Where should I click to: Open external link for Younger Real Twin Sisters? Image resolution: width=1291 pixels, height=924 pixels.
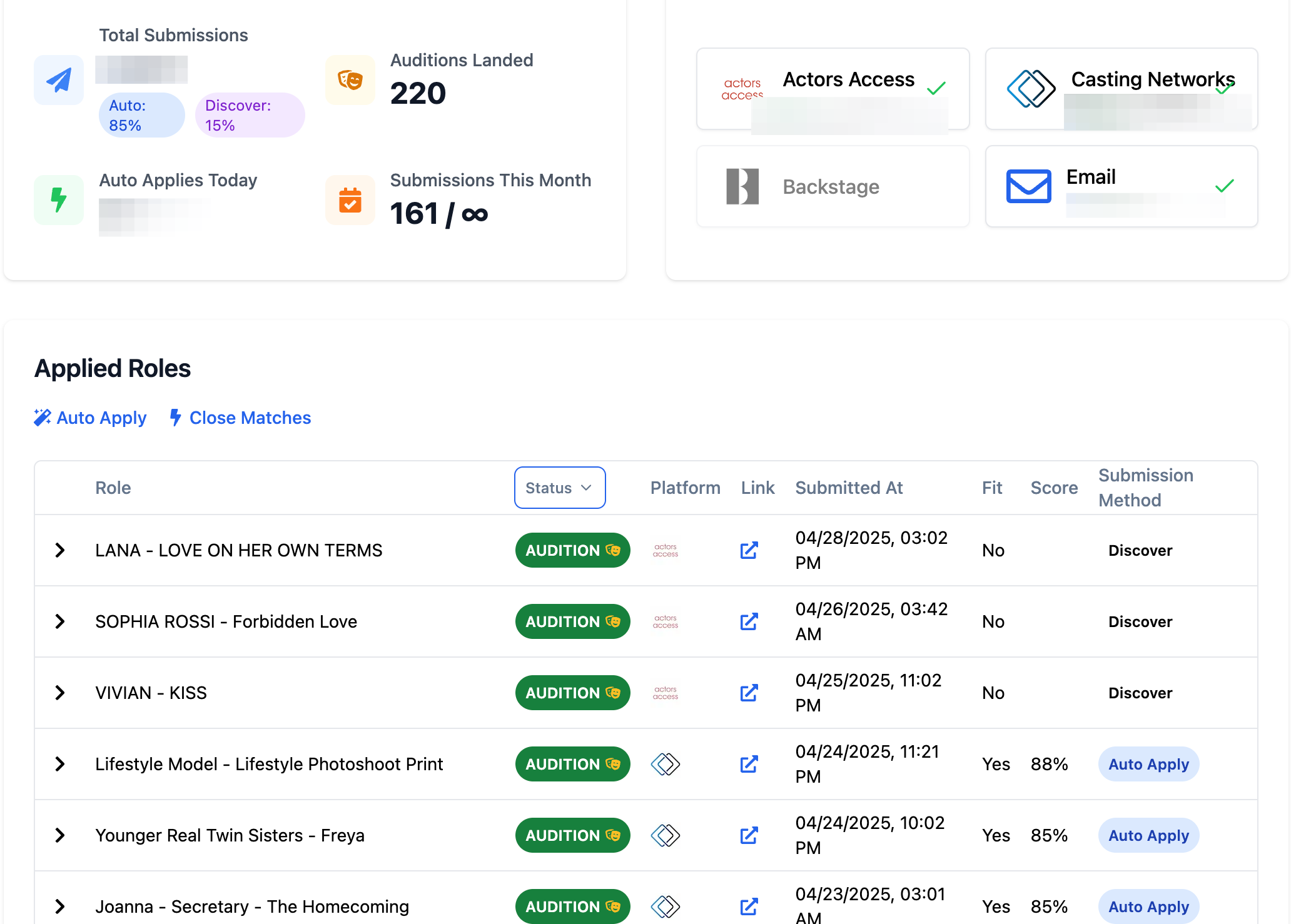(x=749, y=835)
